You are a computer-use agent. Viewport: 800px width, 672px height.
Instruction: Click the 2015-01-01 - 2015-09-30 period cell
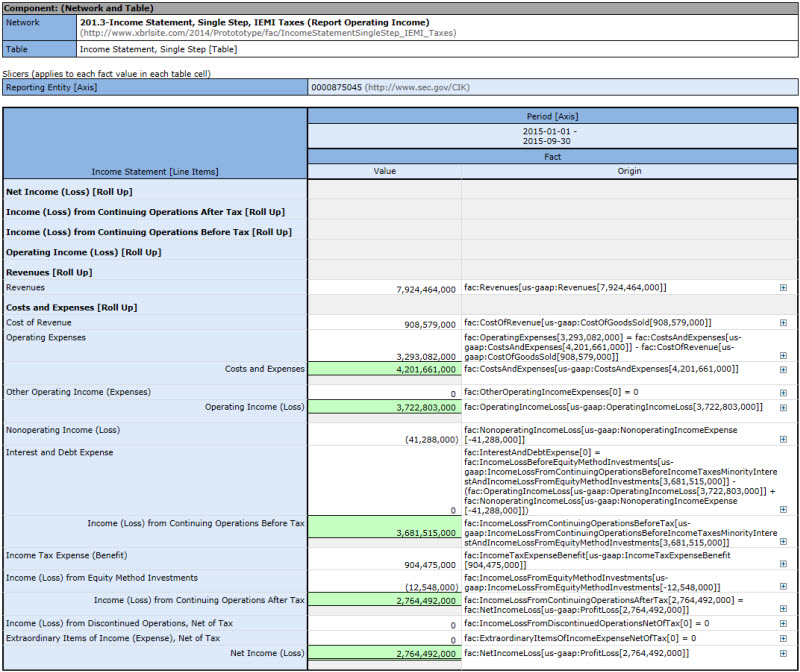553,136
